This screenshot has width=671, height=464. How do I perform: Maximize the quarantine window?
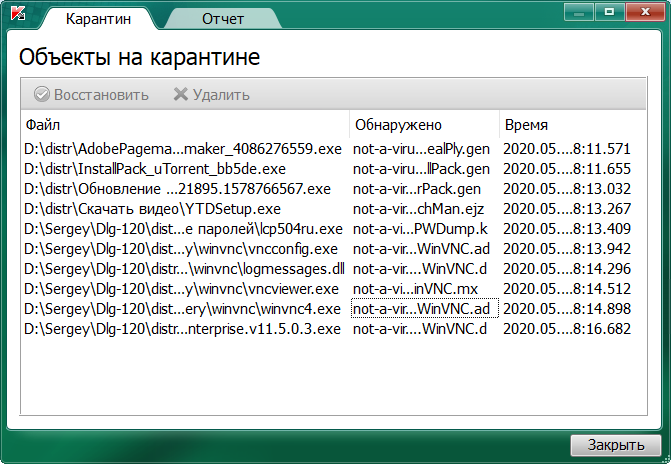pyautogui.click(x=609, y=12)
